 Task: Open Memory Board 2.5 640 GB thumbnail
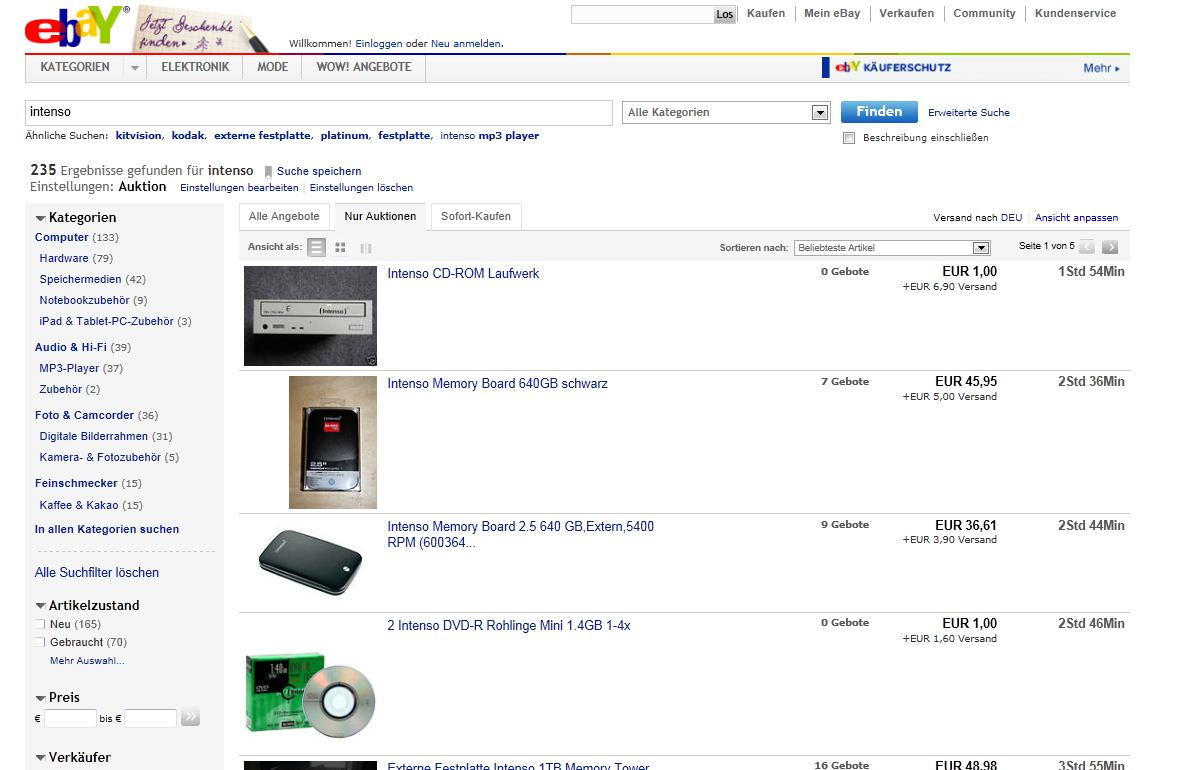310,562
